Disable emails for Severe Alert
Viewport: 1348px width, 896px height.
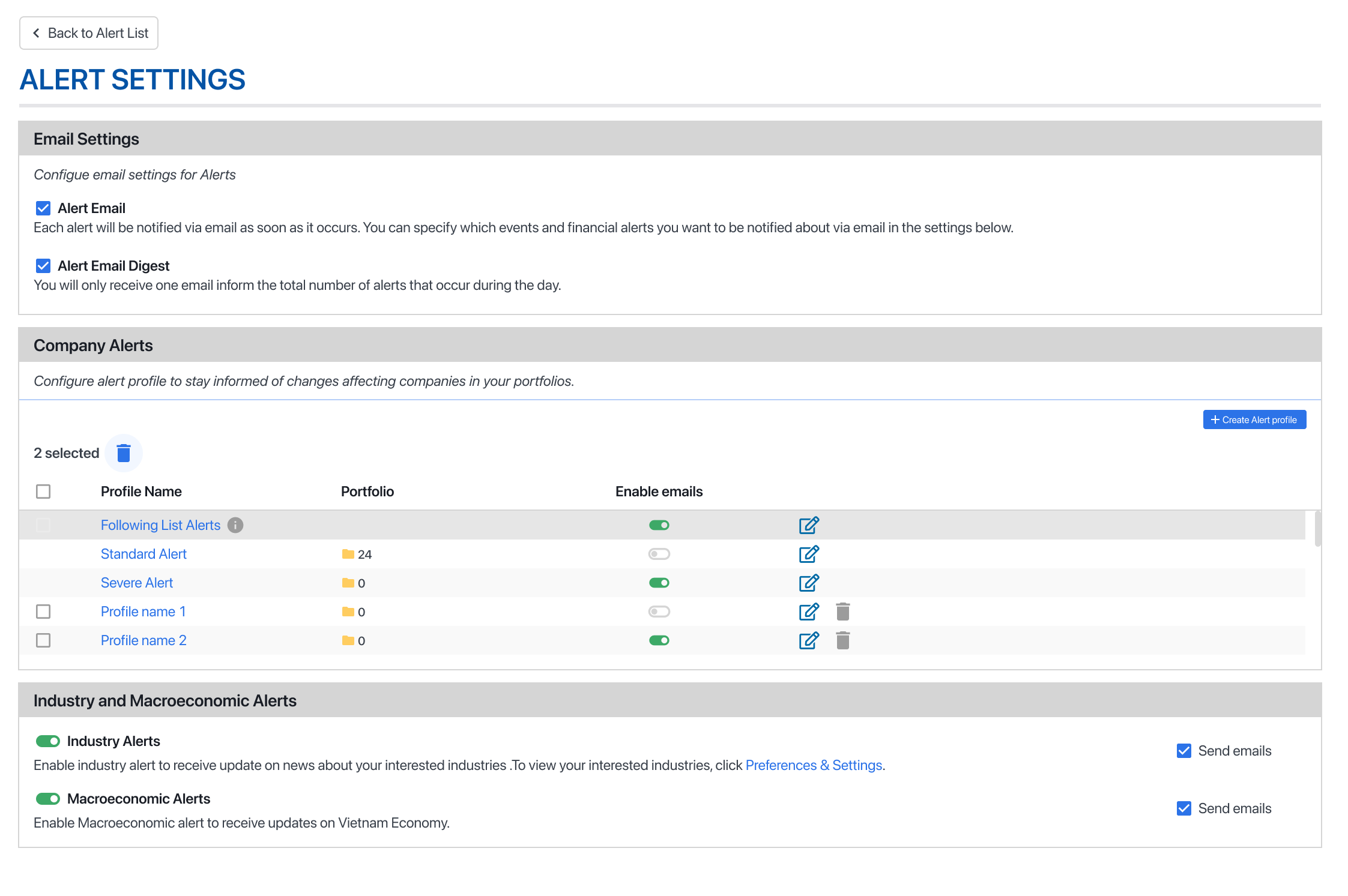(x=659, y=583)
